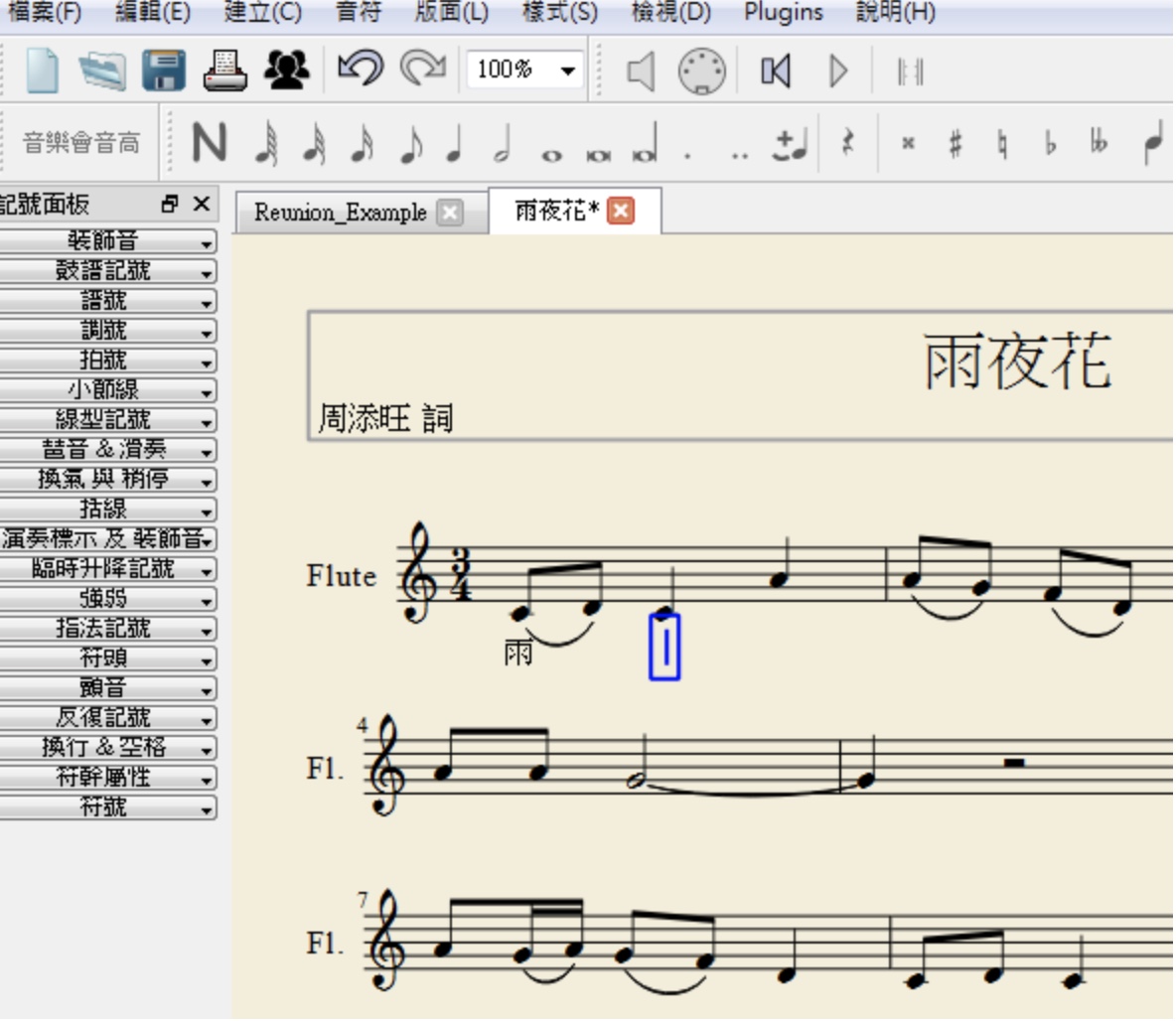
Task: Expand the 調號 key signature palette
Action: point(107,330)
